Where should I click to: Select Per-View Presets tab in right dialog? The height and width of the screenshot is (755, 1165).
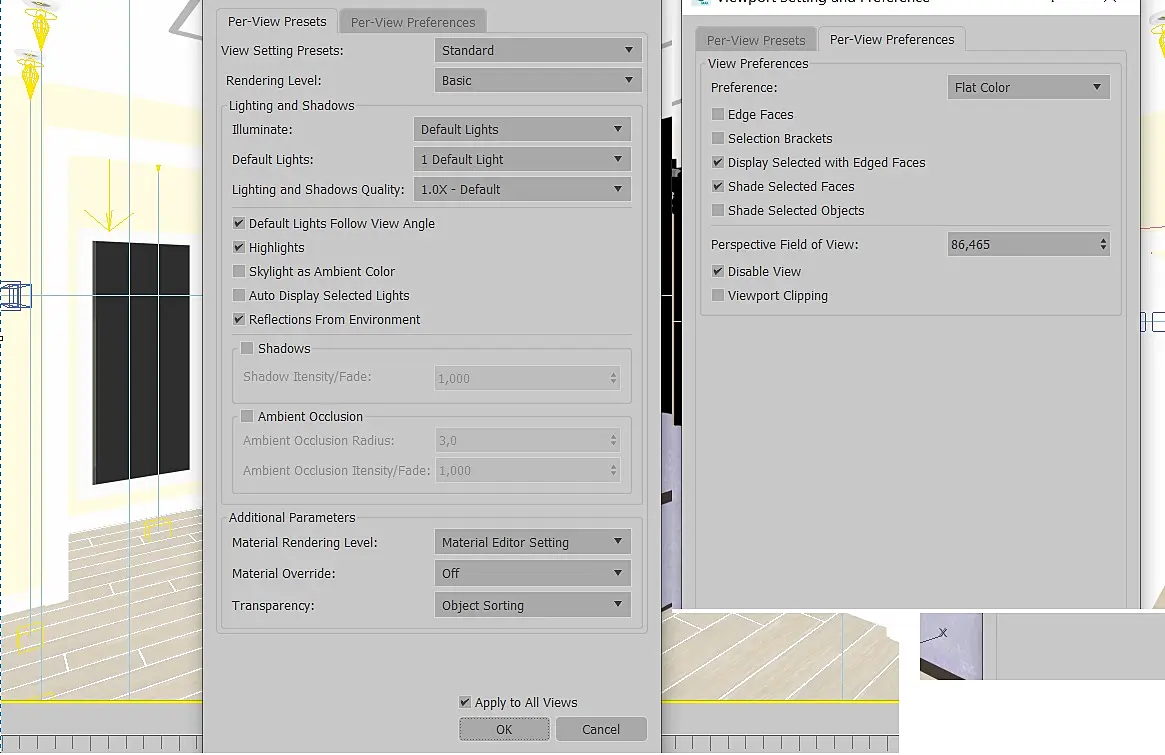coord(756,40)
